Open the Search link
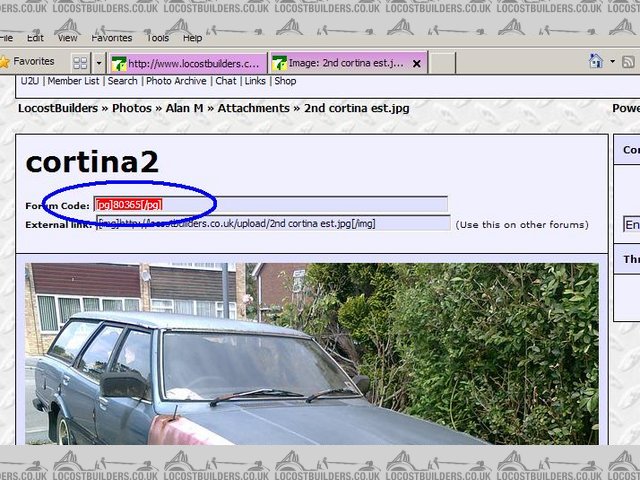 tap(122, 81)
